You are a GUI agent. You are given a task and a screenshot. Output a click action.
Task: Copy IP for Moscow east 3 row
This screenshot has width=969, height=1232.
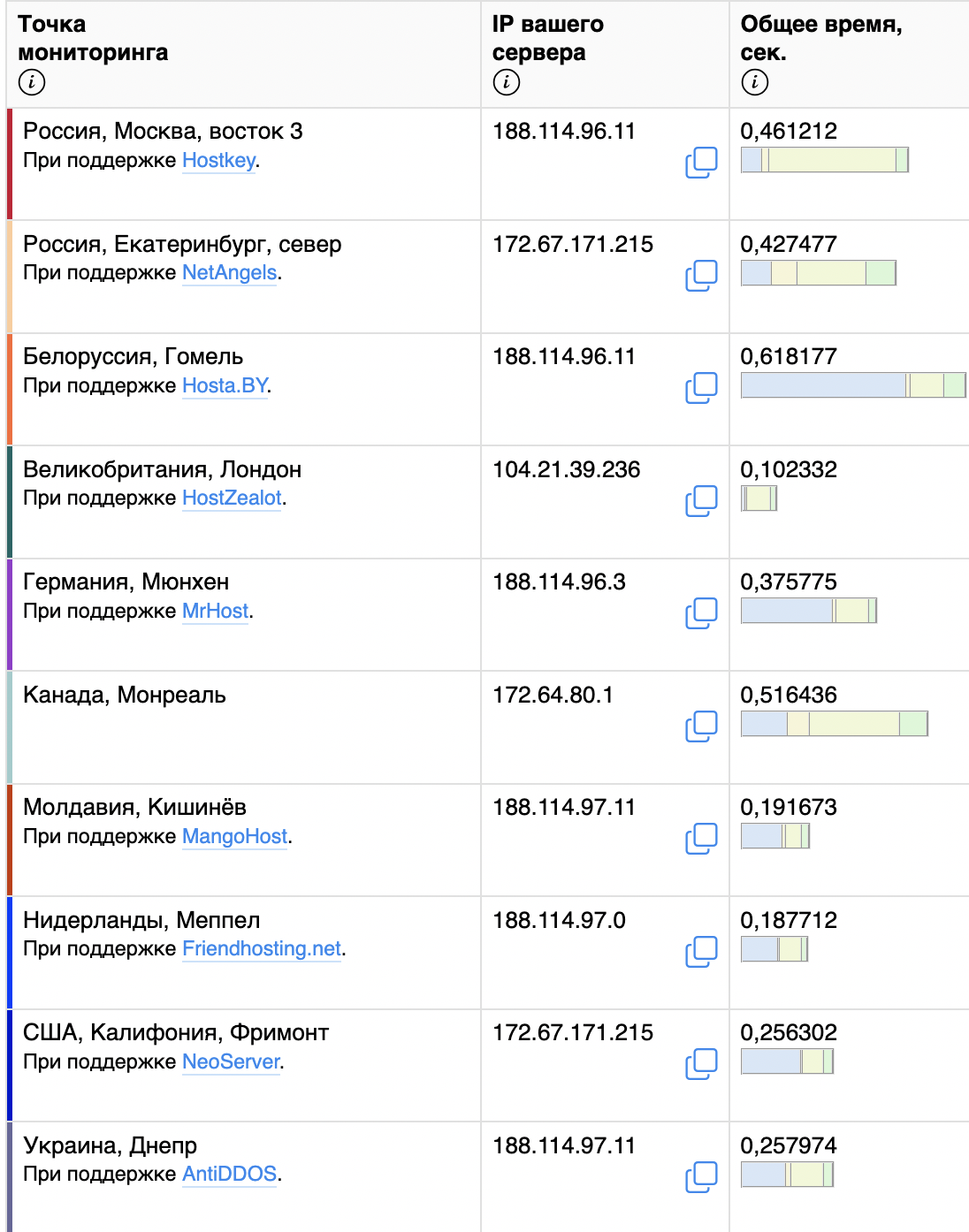[701, 163]
